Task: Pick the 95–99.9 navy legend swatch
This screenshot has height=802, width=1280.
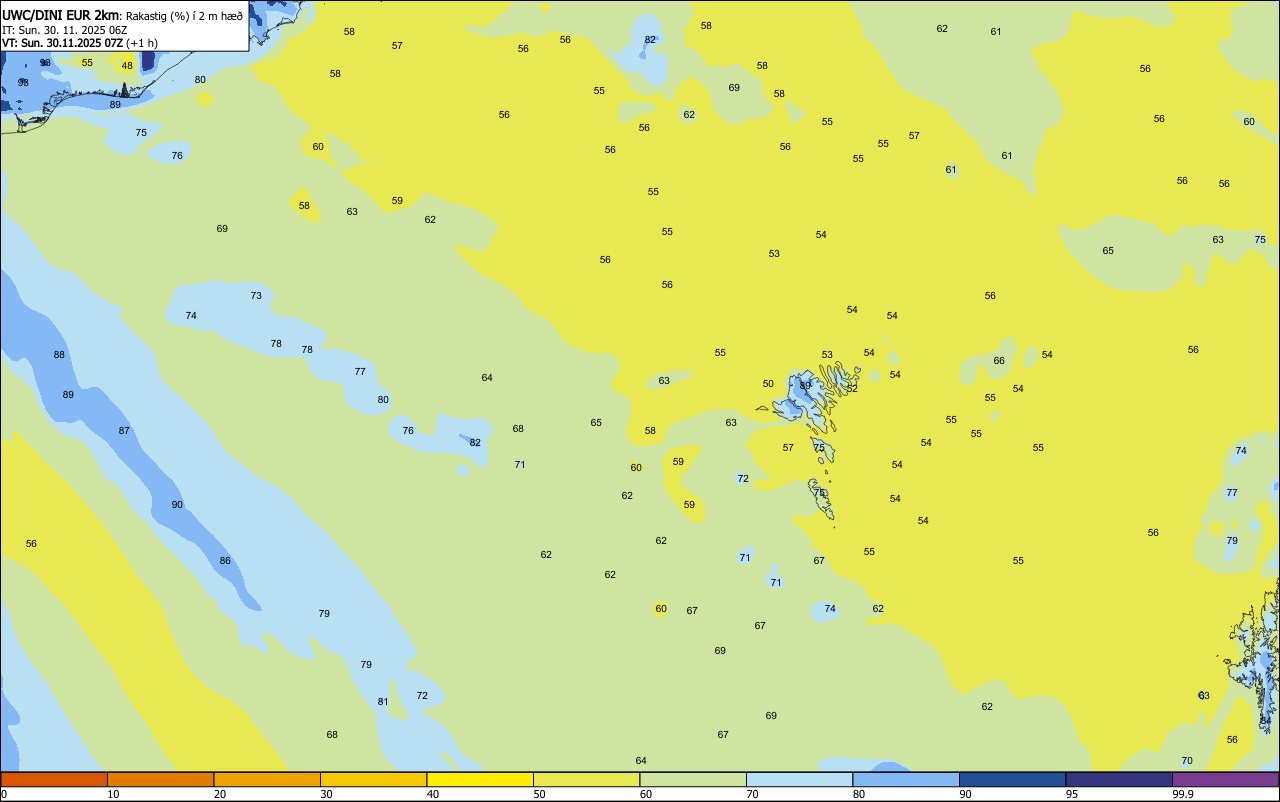Action: tap(1119, 779)
